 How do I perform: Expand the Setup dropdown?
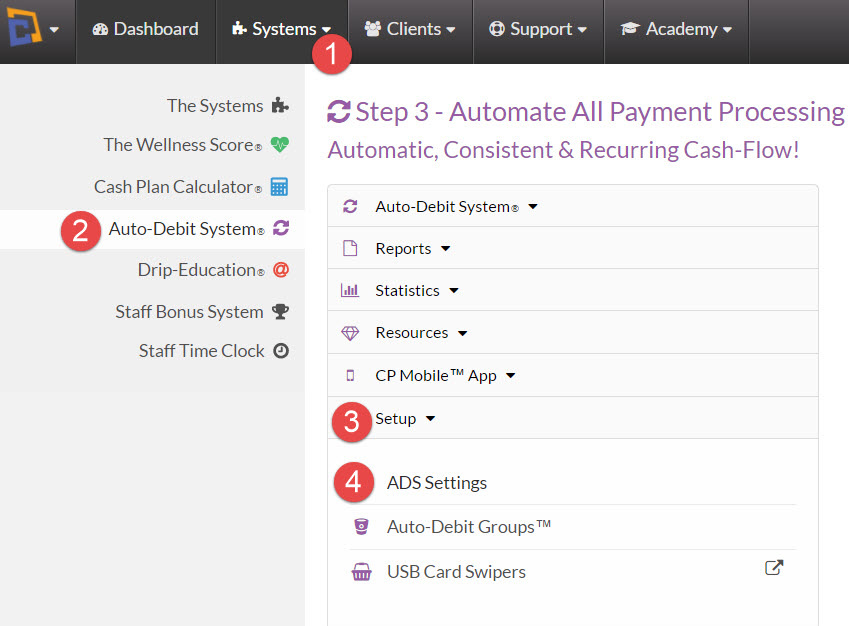(397, 418)
